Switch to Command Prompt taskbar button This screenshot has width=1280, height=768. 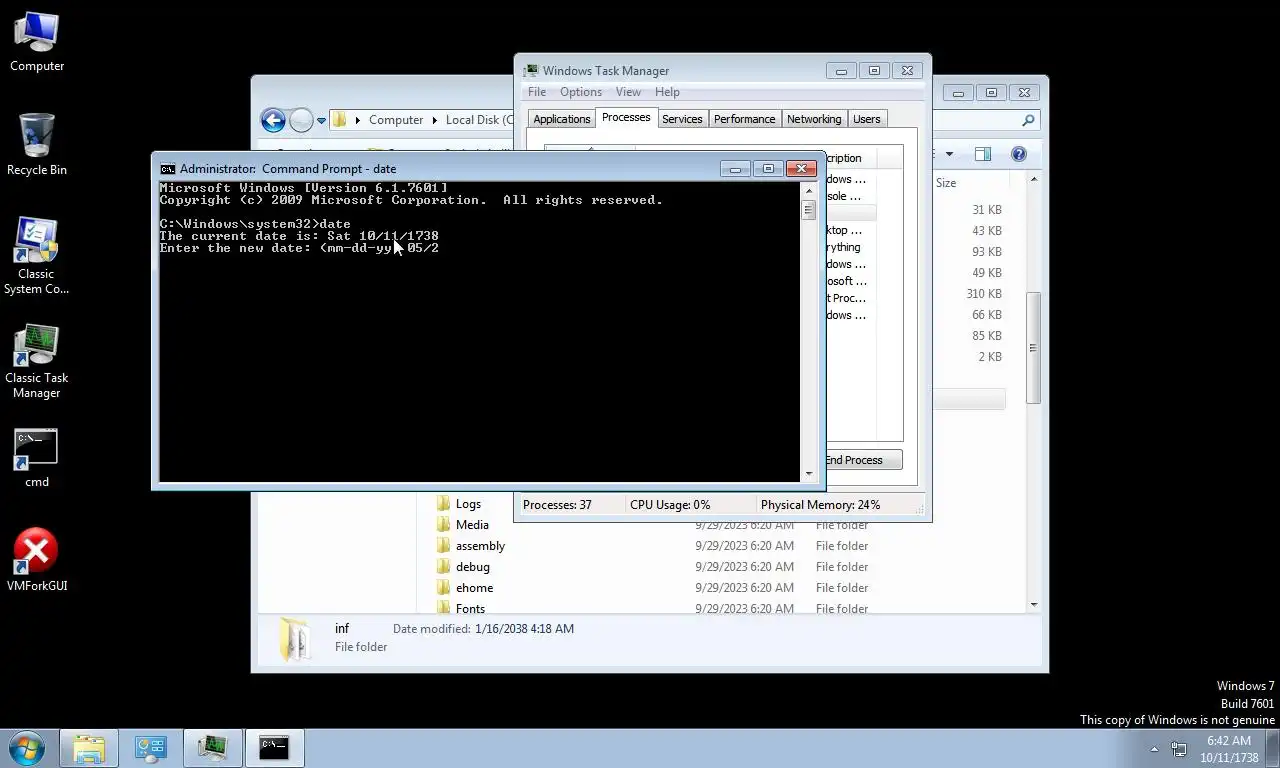pos(274,747)
